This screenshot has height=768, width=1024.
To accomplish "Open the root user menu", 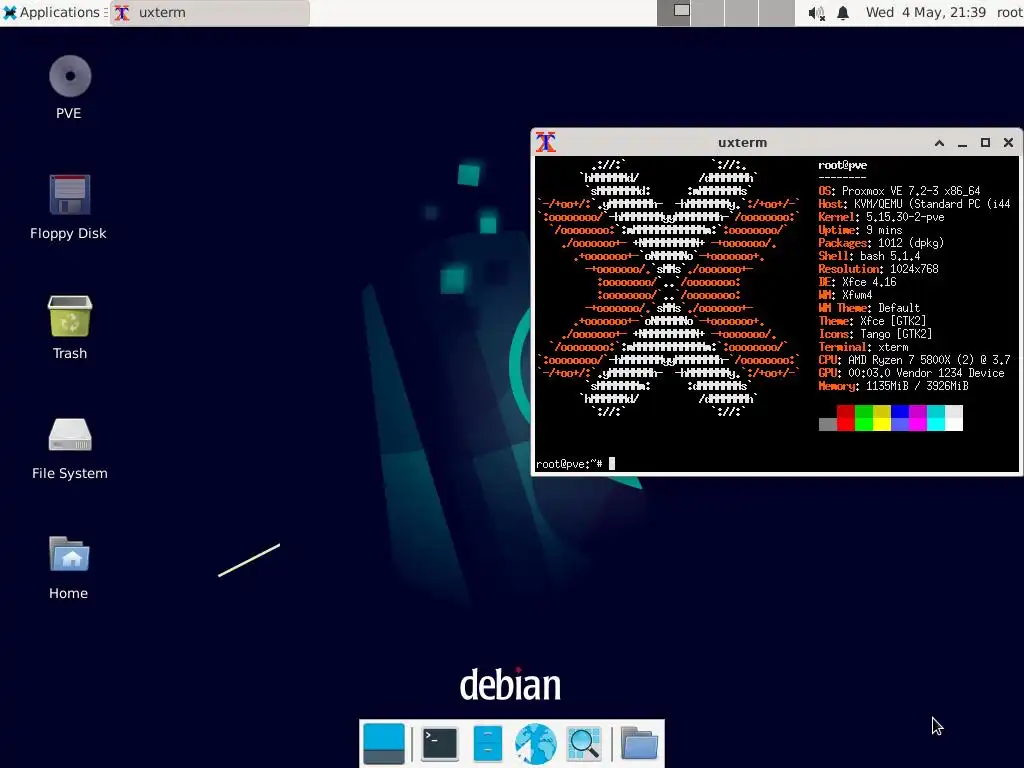I will click(1009, 12).
